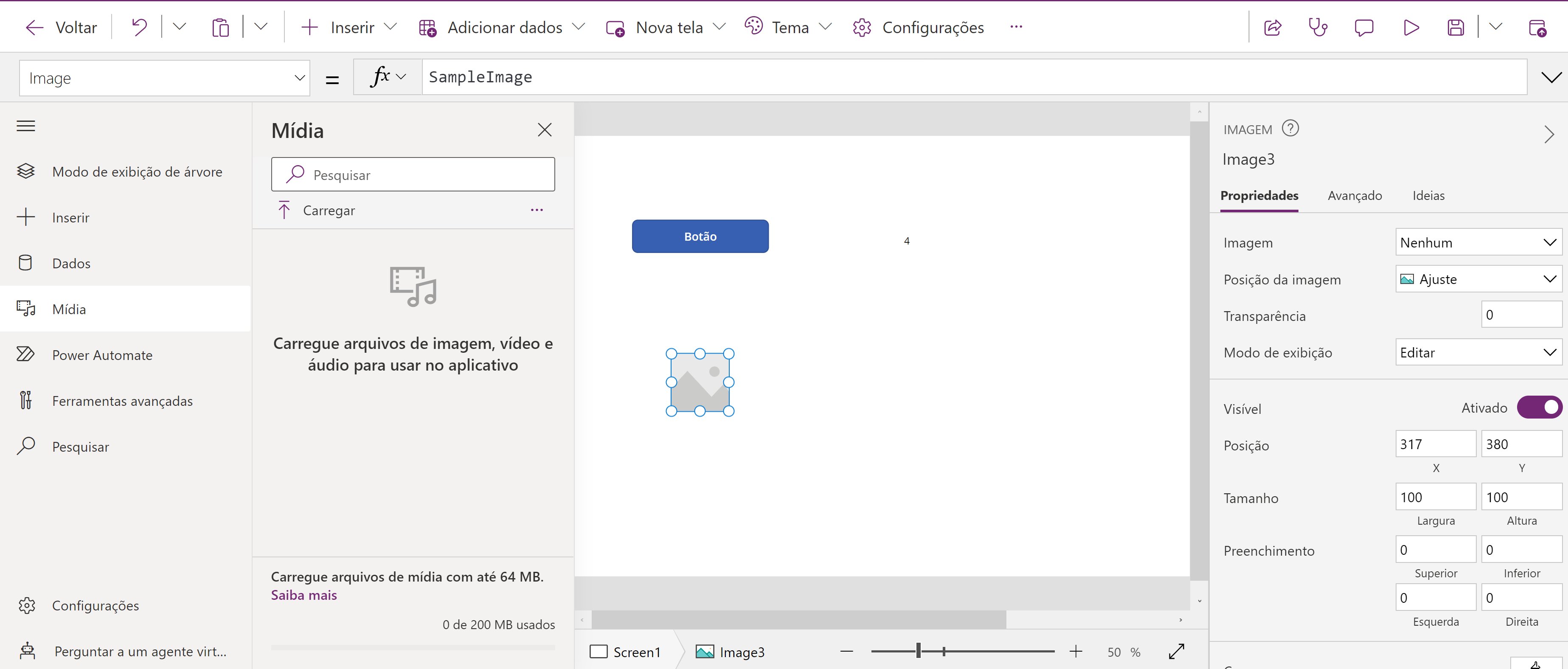Image resolution: width=1568 pixels, height=669 pixels.
Task: Expand the formula bar chevron
Action: tap(1551, 77)
